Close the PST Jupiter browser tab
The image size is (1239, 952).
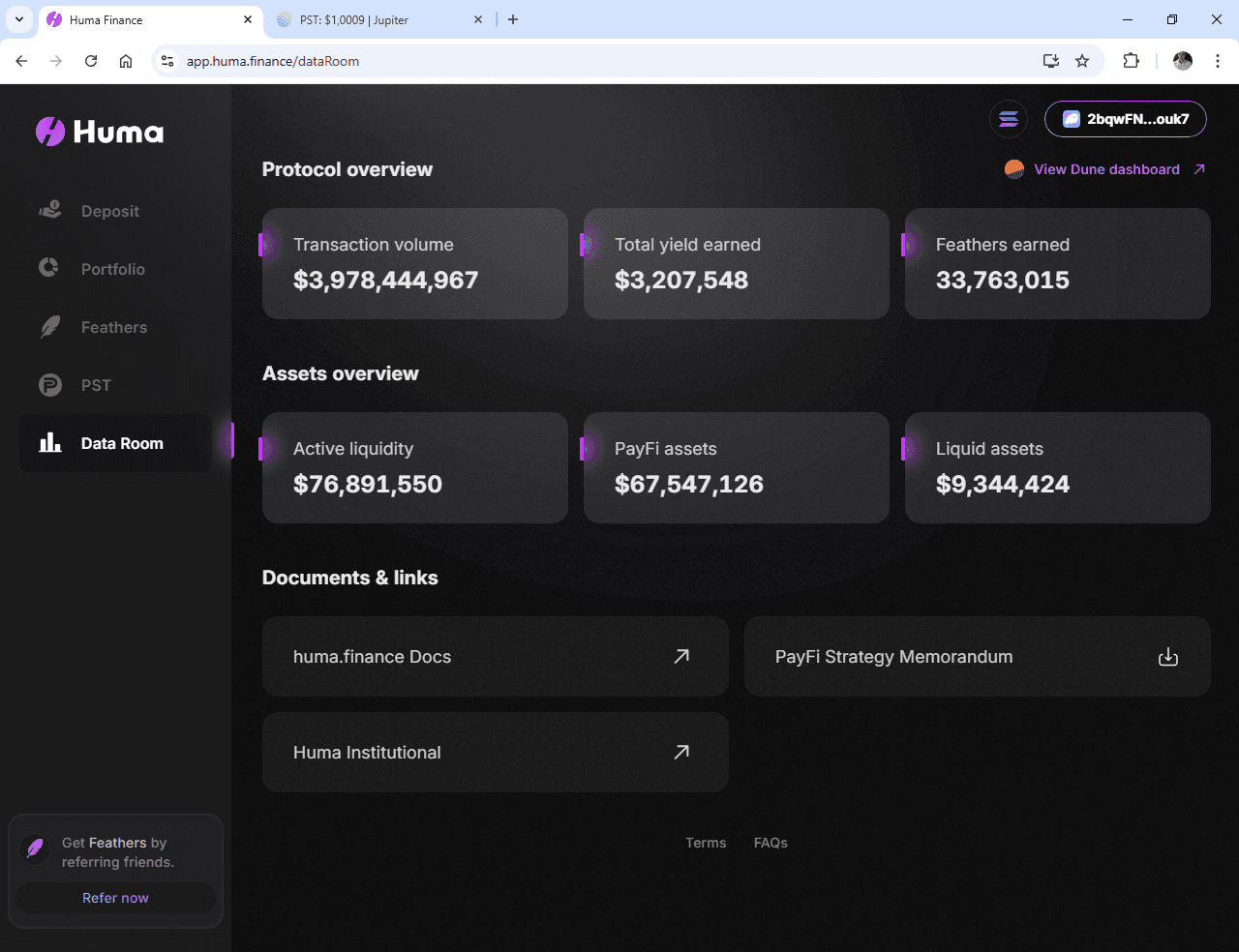click(478, 19)
